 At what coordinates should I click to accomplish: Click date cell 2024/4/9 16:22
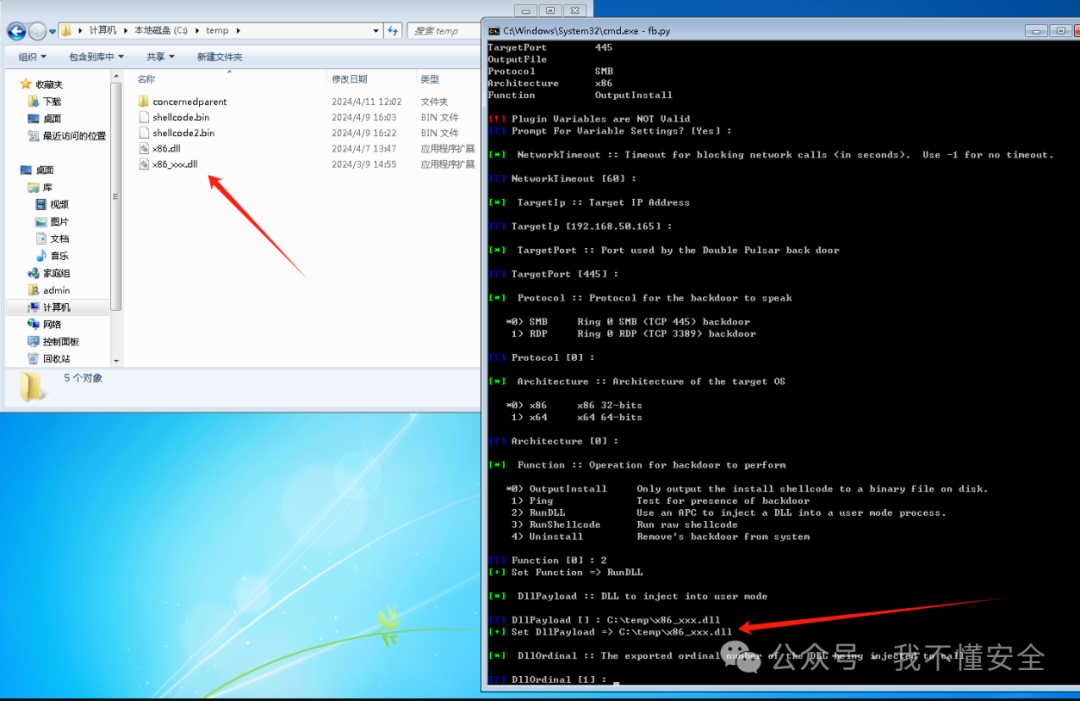pos(364,133)
